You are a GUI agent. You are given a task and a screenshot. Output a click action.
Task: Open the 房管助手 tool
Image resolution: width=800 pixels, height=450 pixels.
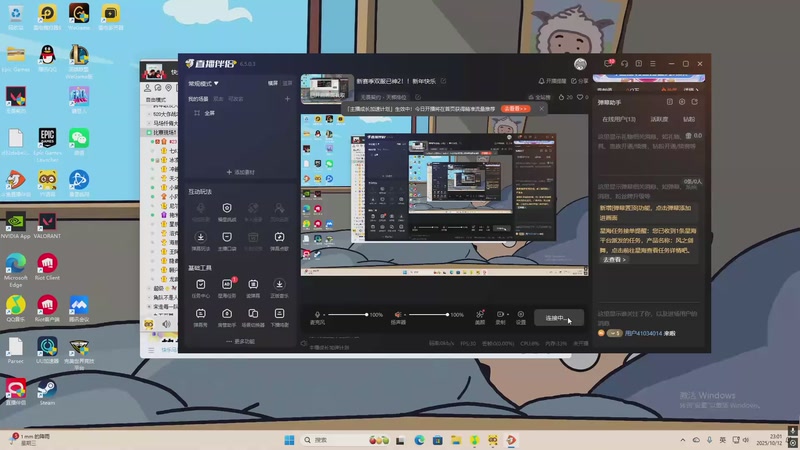227,317
